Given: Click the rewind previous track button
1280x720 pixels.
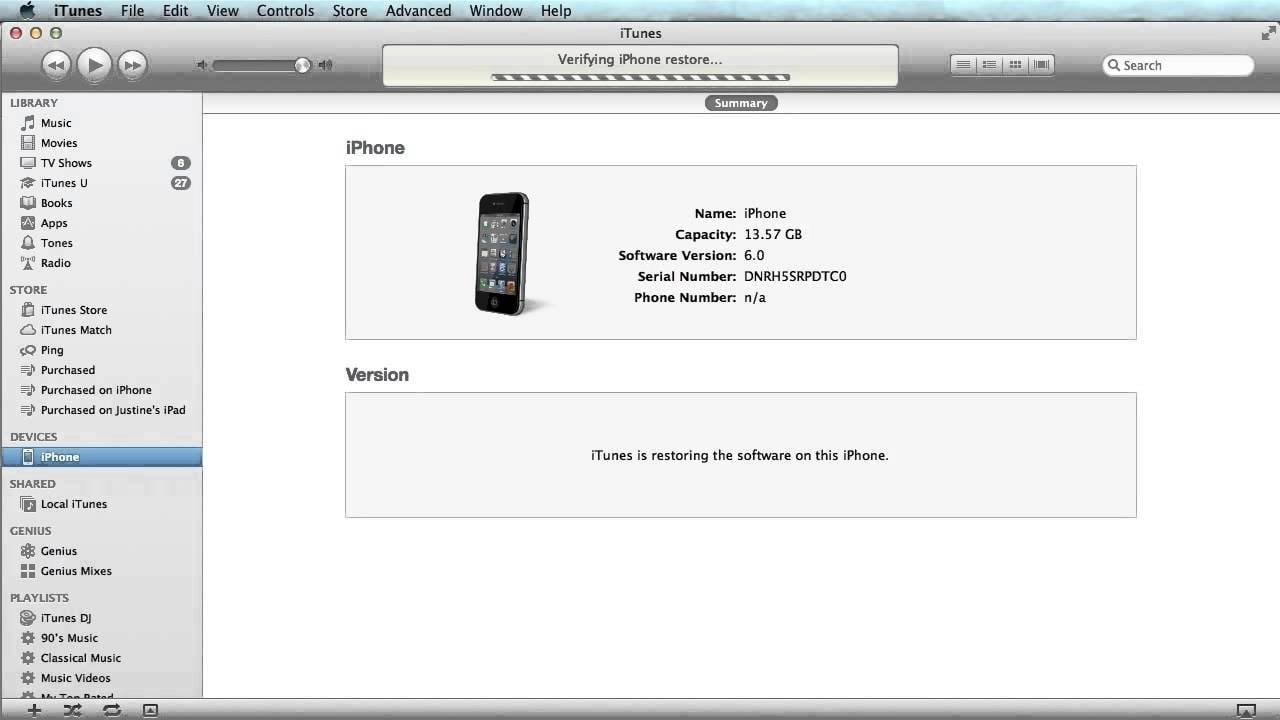Looking at the screenshot, I should coord(56,65).
